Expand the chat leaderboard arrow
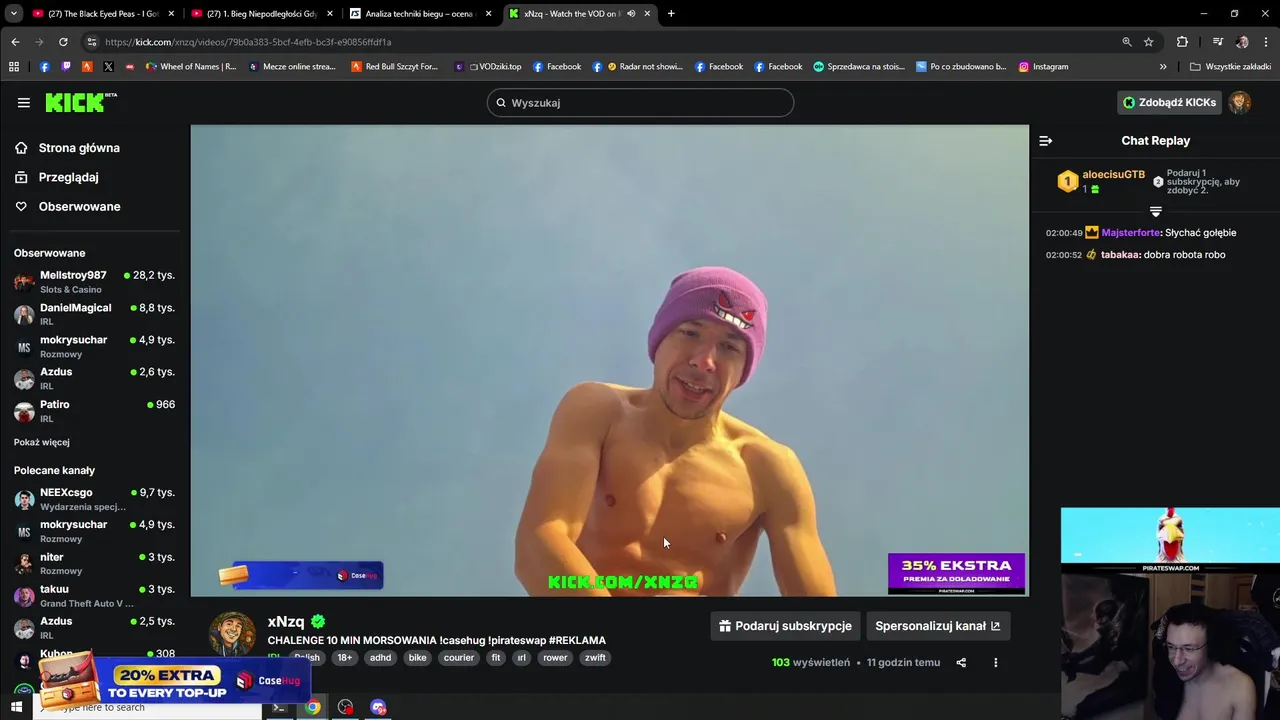Image resolution: width=1280 pixels, height=720 pixels. pyautogui.click(x=1155, y=211)
